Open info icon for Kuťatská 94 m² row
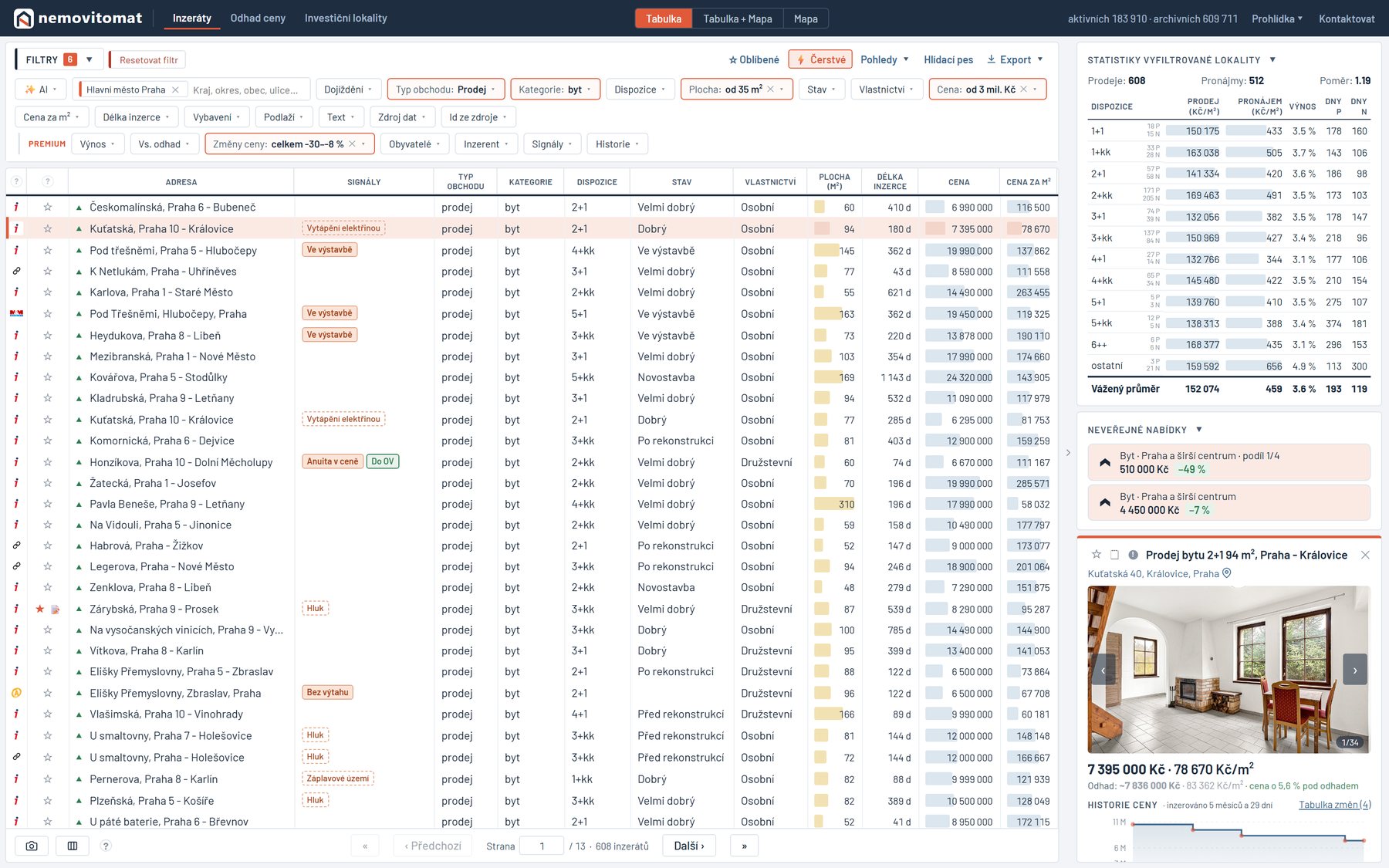 pos(17,228)
